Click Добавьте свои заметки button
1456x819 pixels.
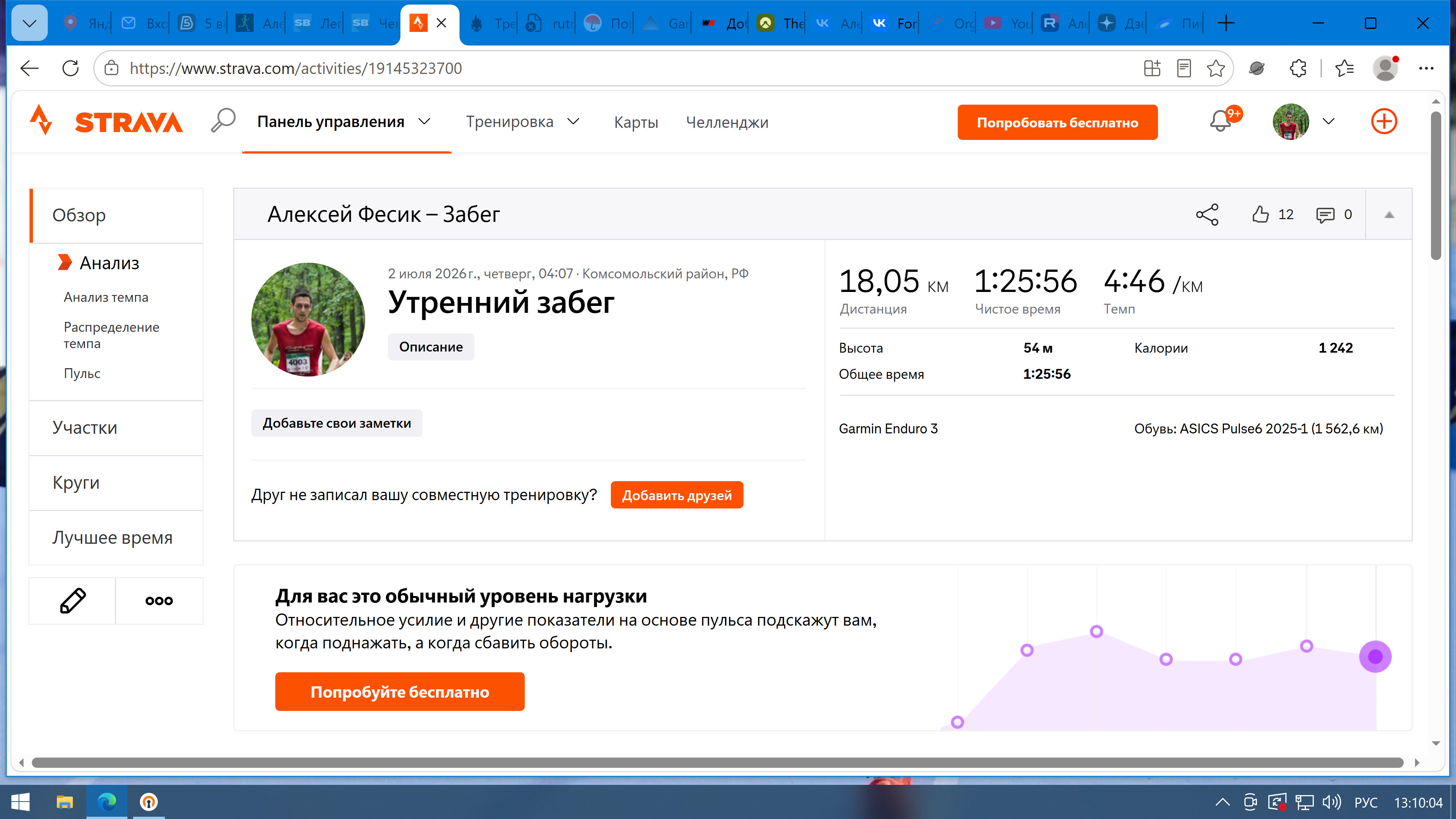coord(337,423)
